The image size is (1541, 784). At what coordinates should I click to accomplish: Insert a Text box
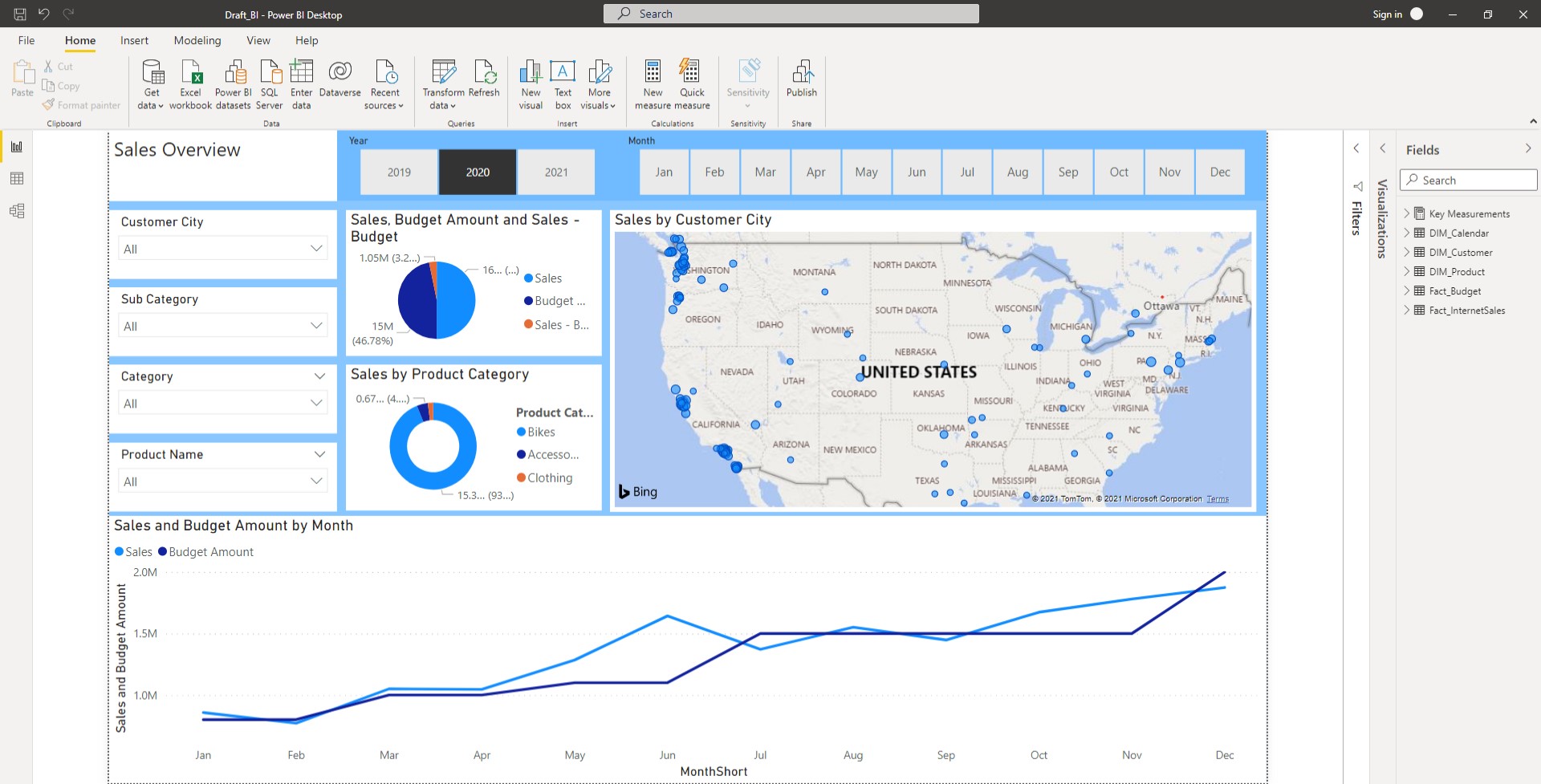[x=563, y=84]
